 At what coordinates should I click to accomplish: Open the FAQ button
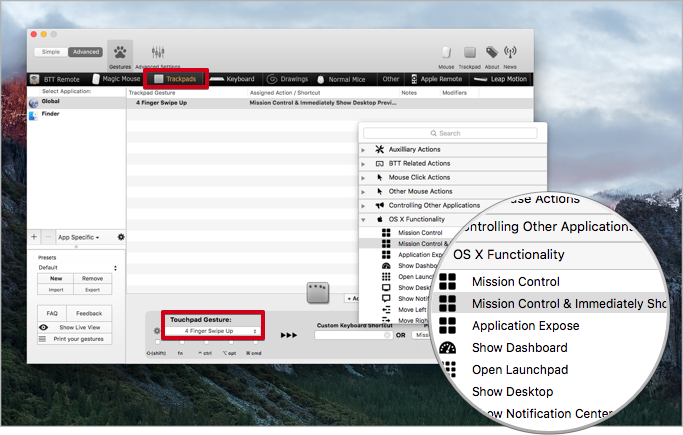[x=52, y=313]
